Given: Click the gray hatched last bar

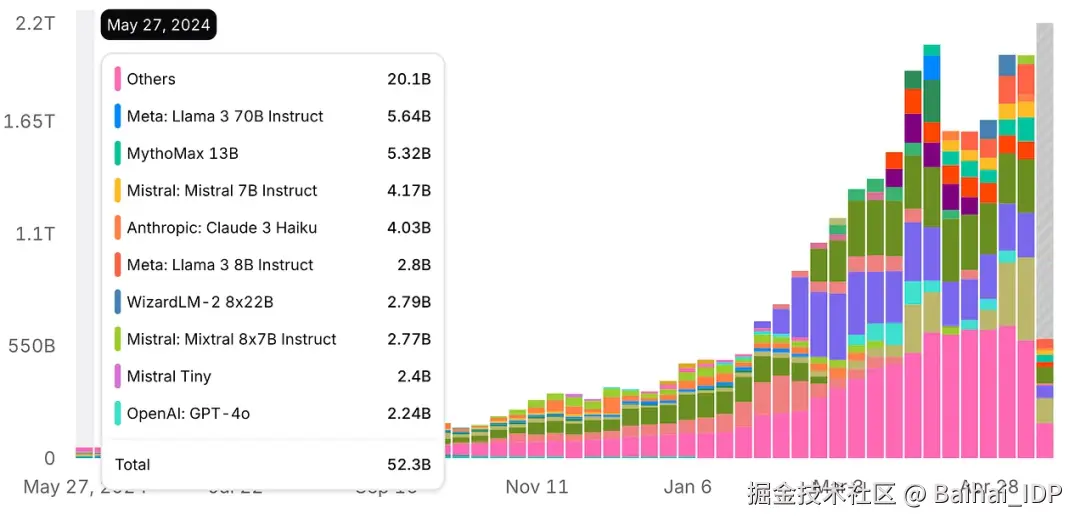Looking at the screenshot, I should [x=1045, y=181].
